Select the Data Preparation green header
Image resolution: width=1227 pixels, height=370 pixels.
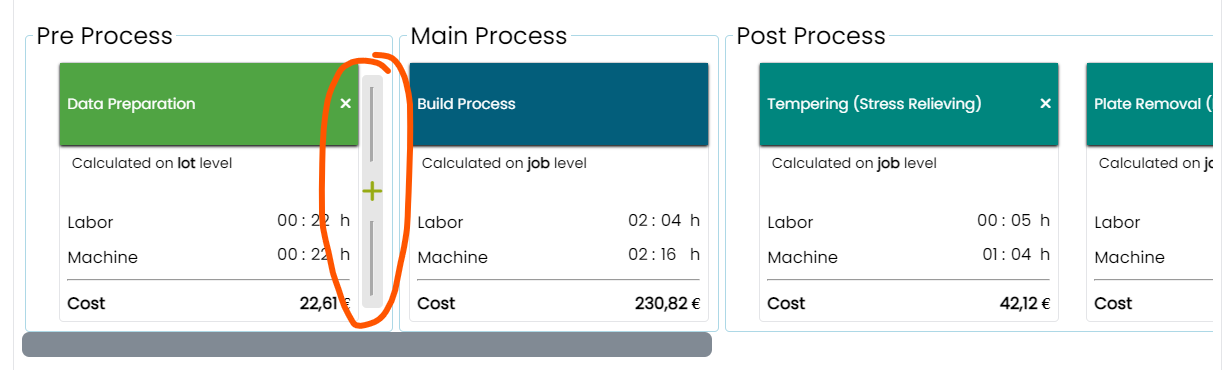pyautogui.click(x=209, y=104)
